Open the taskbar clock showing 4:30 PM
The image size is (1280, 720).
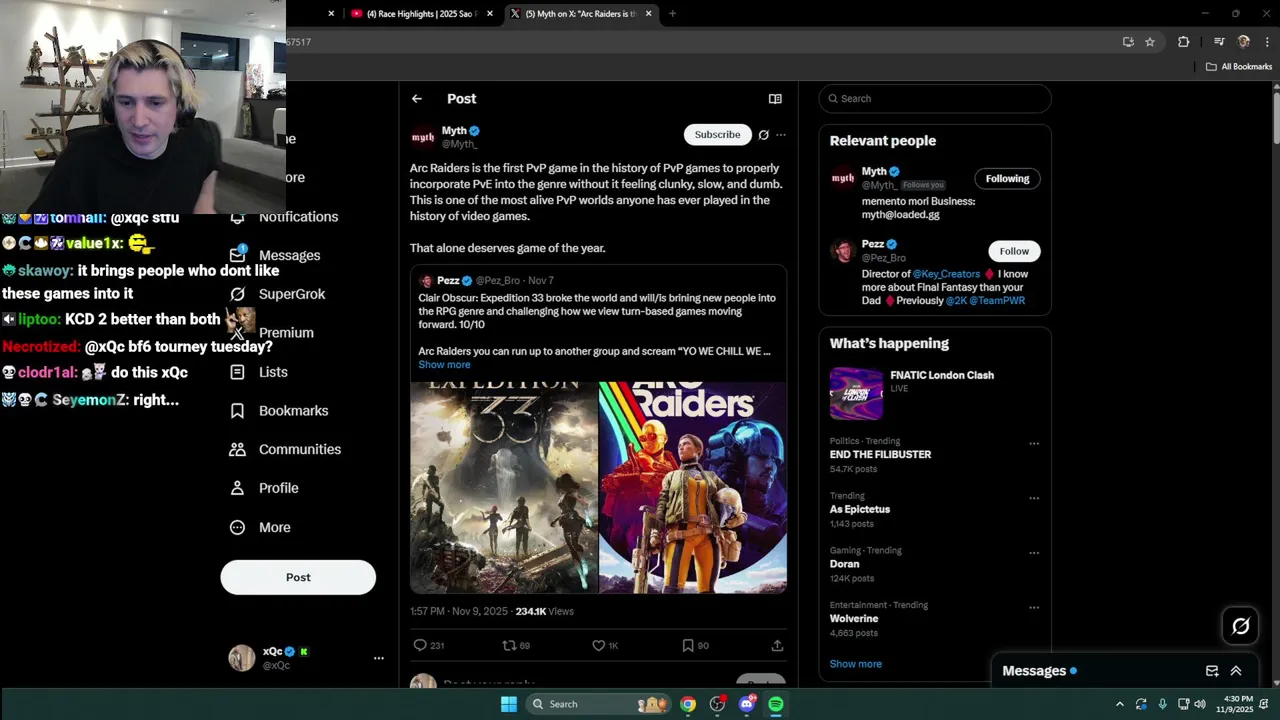(1234, 704)
